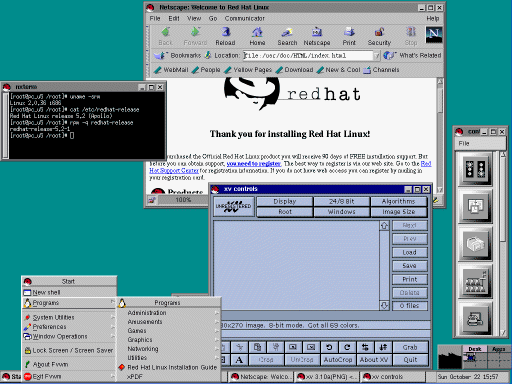Open the Algorithms menu in xv controls
The image size is (512, 384).
pyautogui.click(x=399, y=201)
